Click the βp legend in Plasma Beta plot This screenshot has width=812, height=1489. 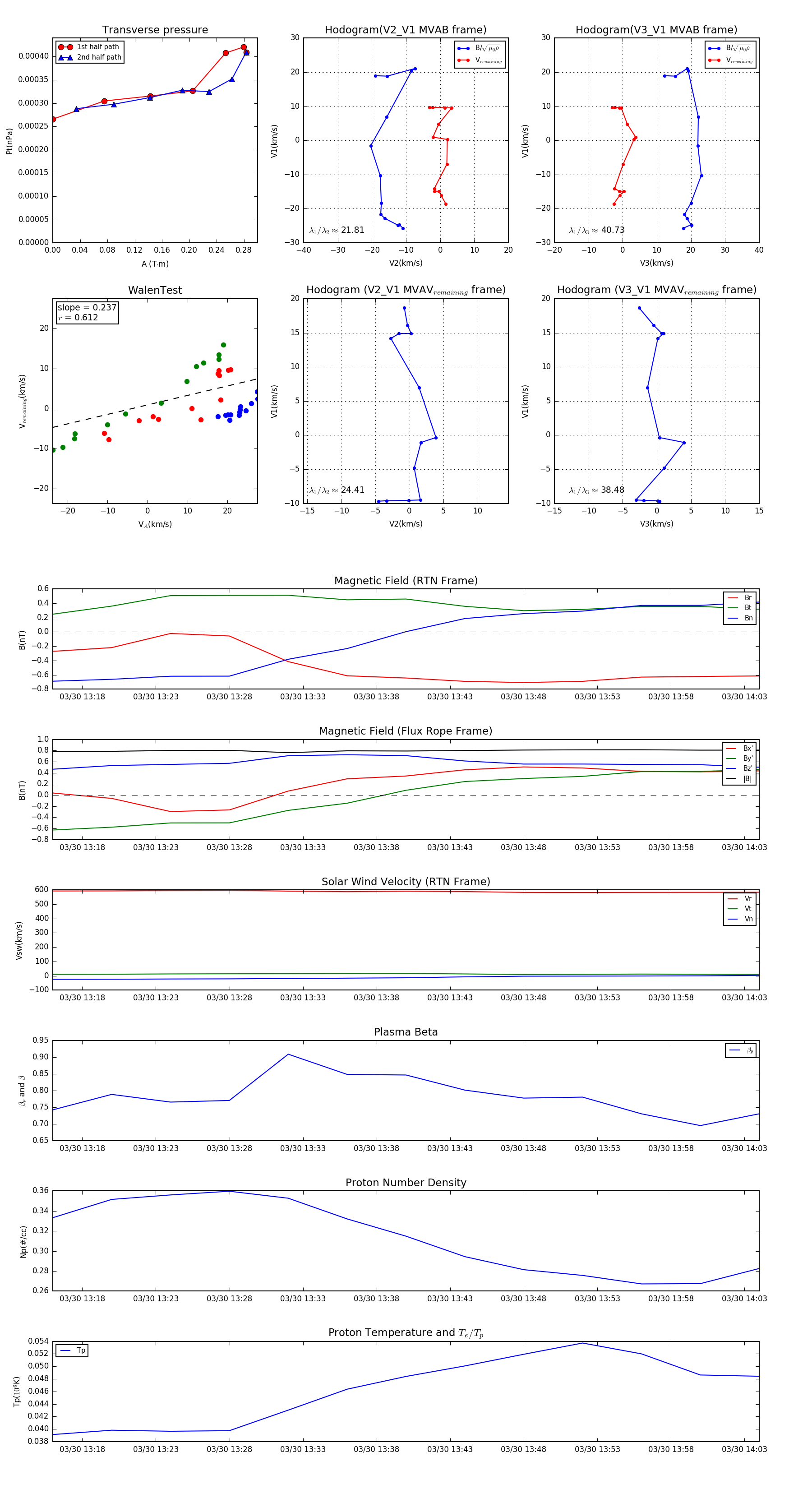[742, 1050]
